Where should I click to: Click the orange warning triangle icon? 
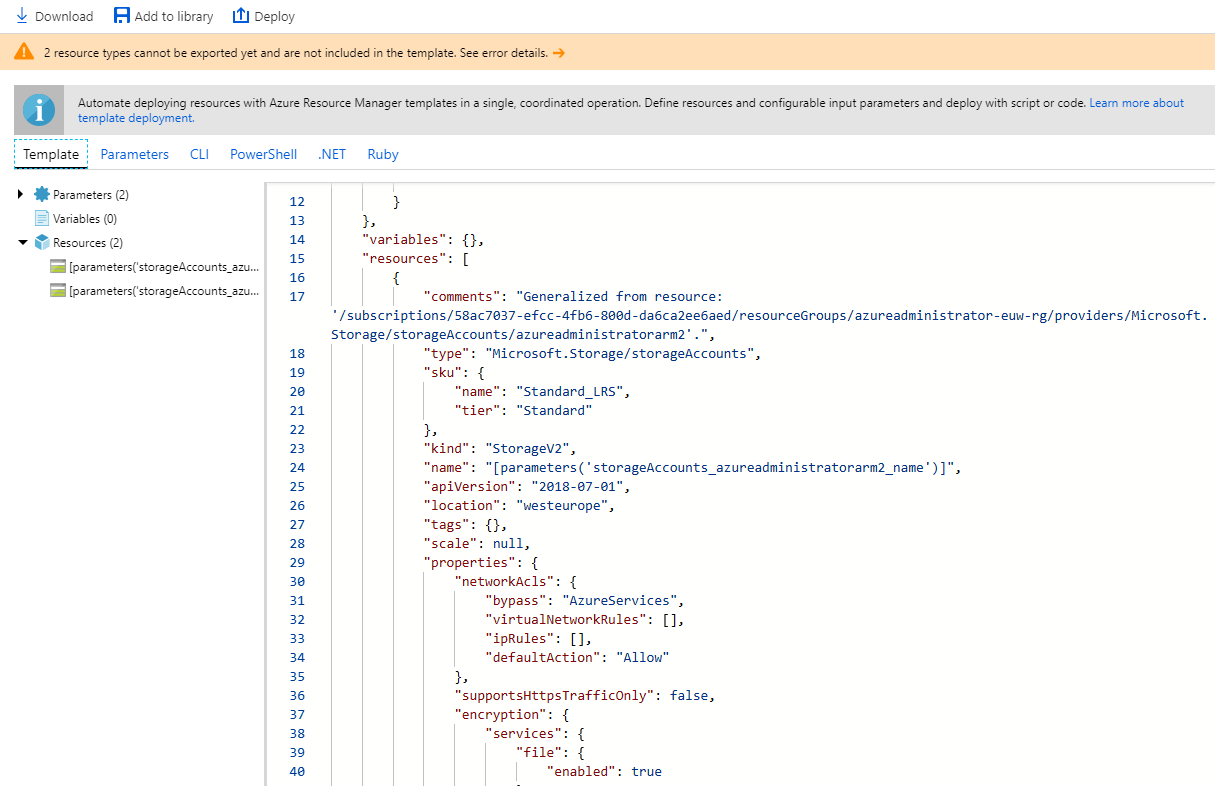24,52
